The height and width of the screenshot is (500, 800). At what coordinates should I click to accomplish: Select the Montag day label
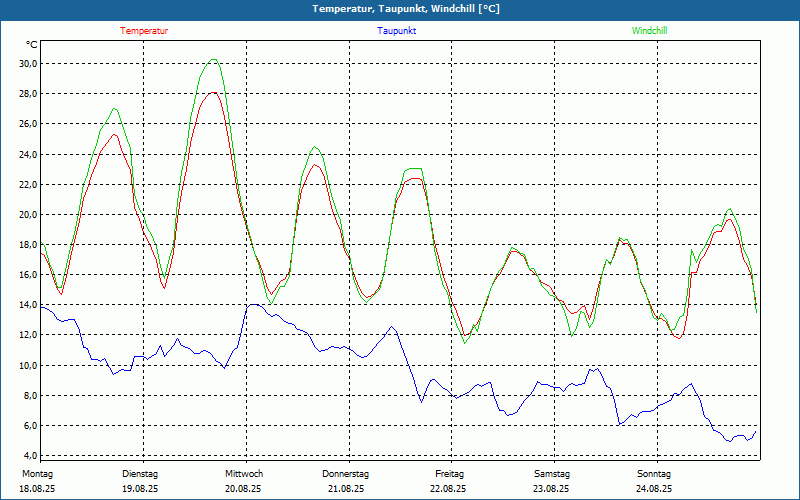click(37, 473)
